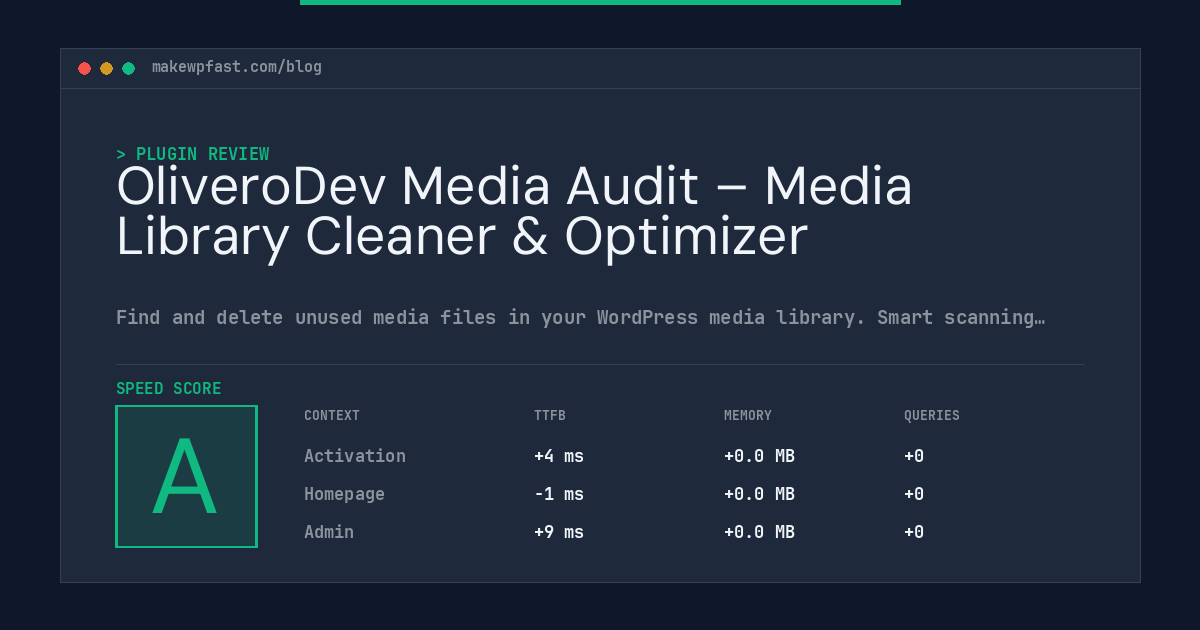Click the Homepage memory '+0.0 MB' value
1200x630 pixels.
point(759,494)
